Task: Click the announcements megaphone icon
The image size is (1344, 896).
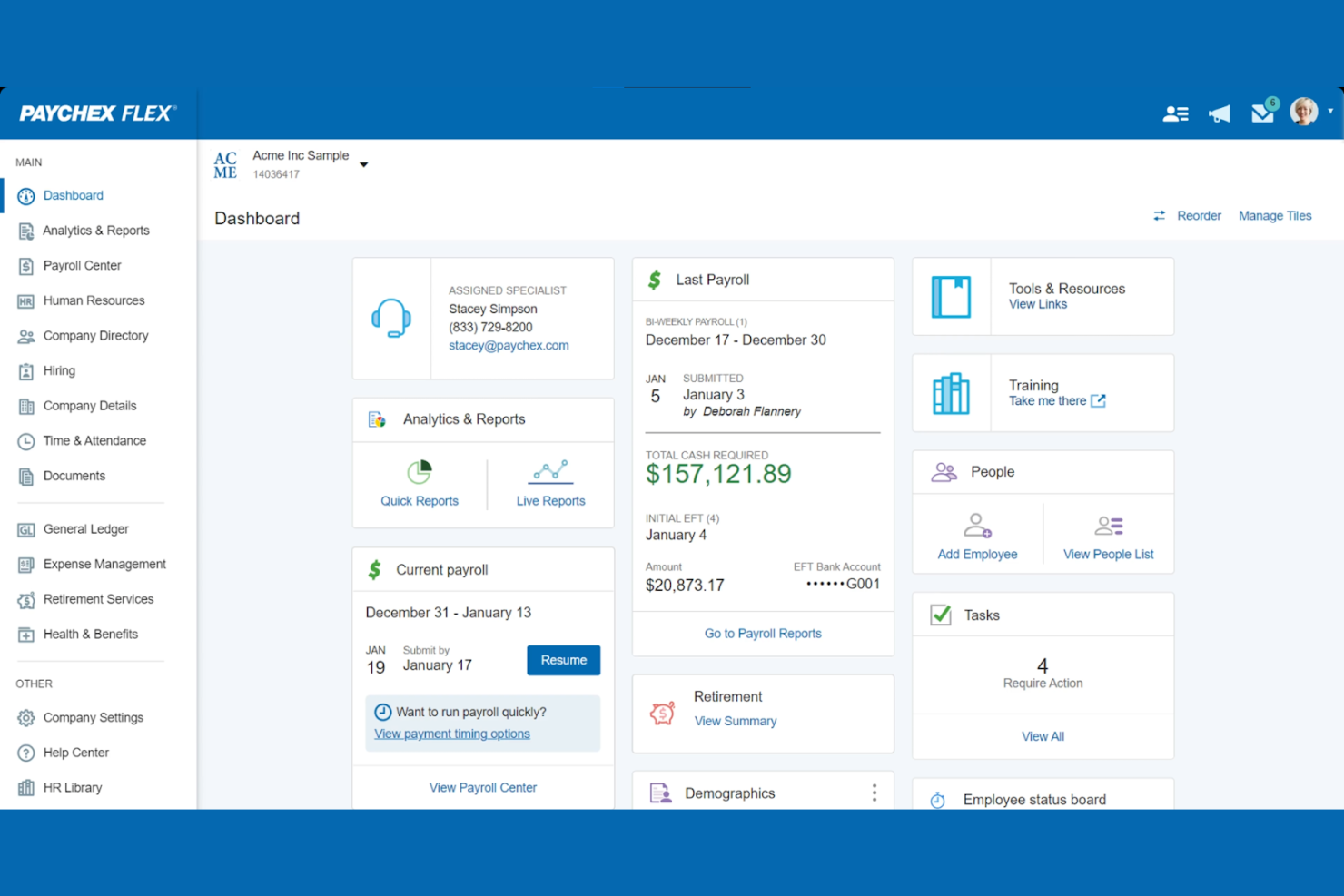Action: [1219, 113]
